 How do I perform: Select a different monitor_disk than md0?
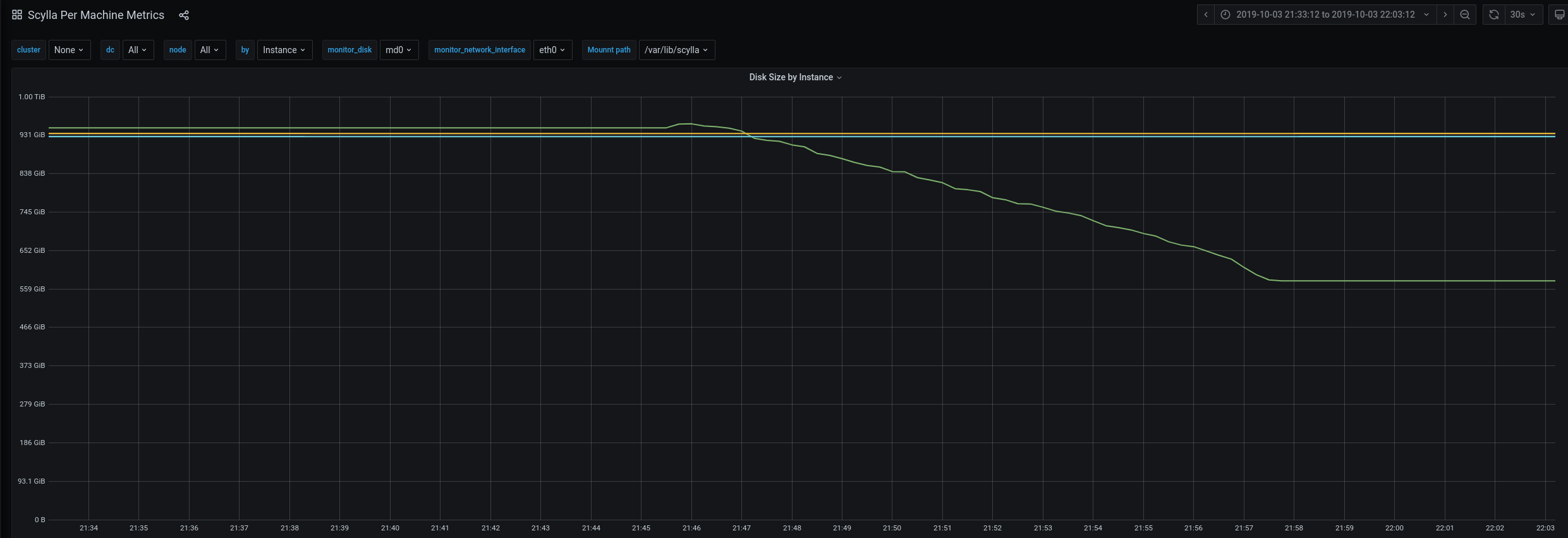(x=398, y=50)
